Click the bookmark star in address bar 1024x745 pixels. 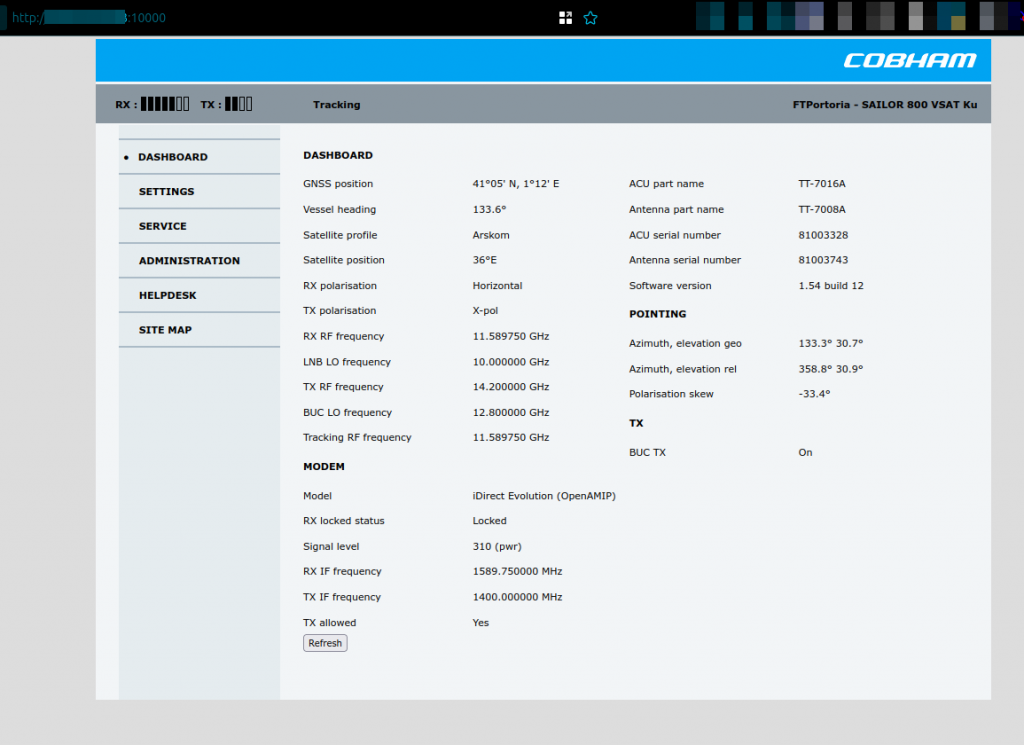[590, 18]
